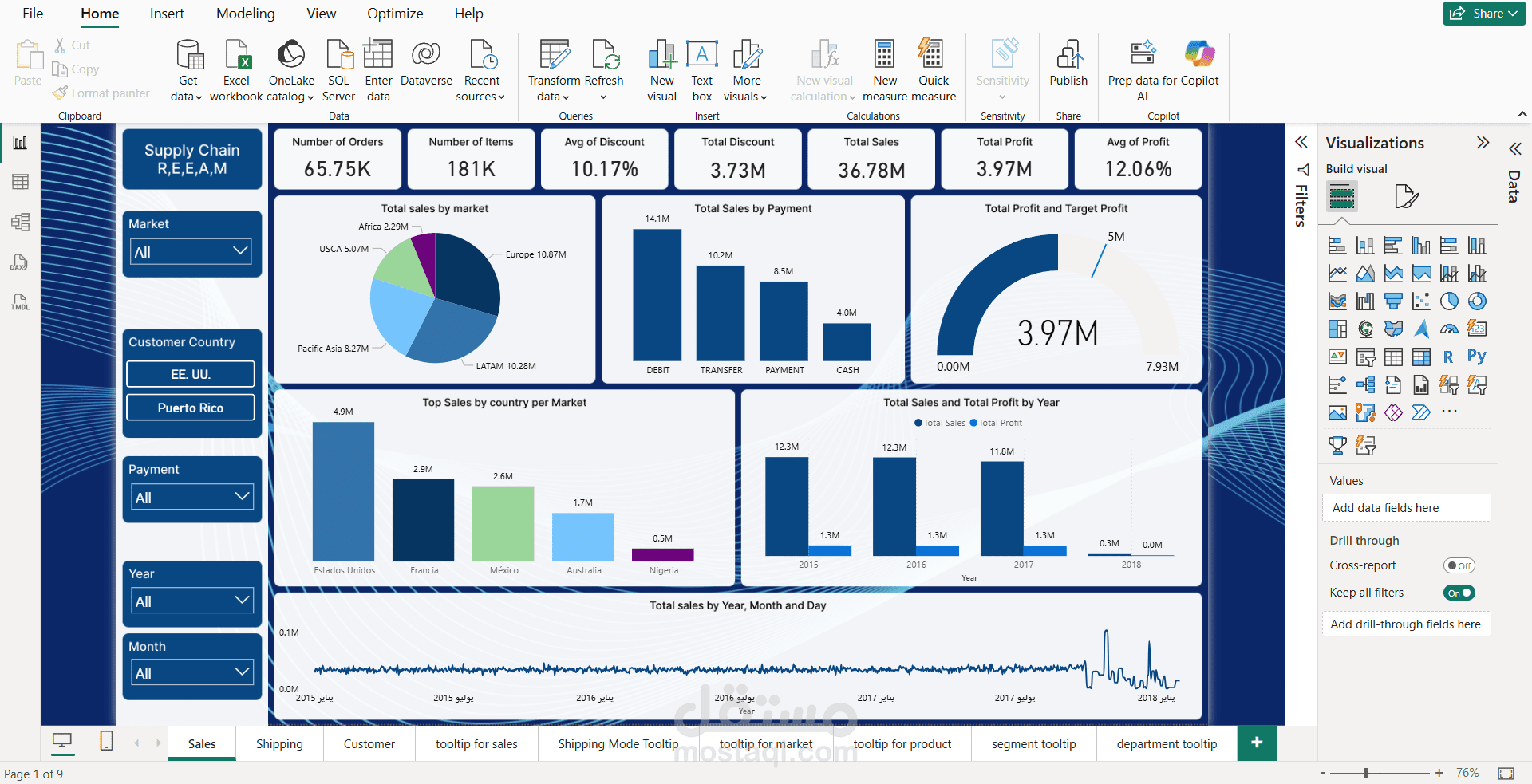Open the segment tooltip page tab
This screenshot has width=1532, height=784.
pos(1034,743)
